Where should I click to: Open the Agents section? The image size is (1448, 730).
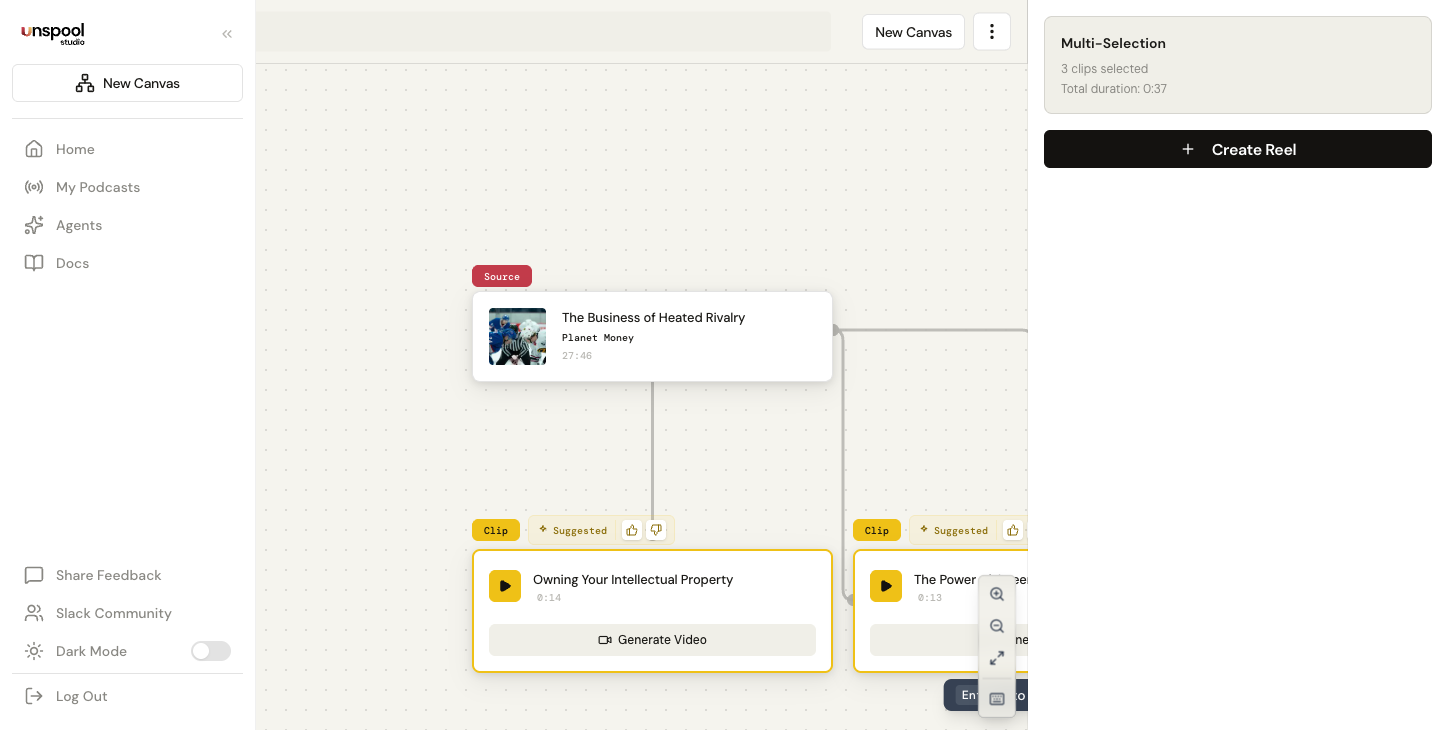point(78,225)
